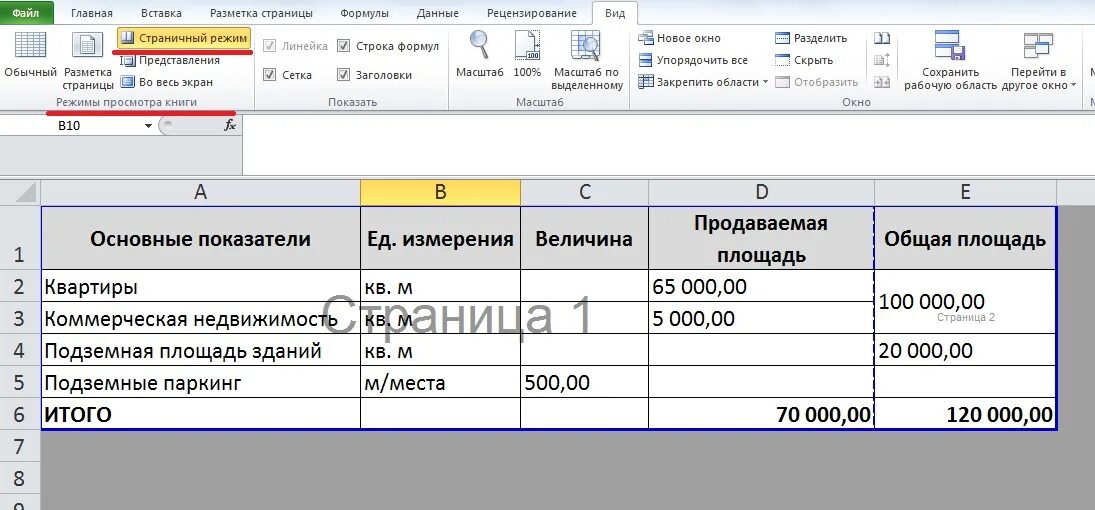Click cell Коммерческая недвижимость

[x=201, y=319]
